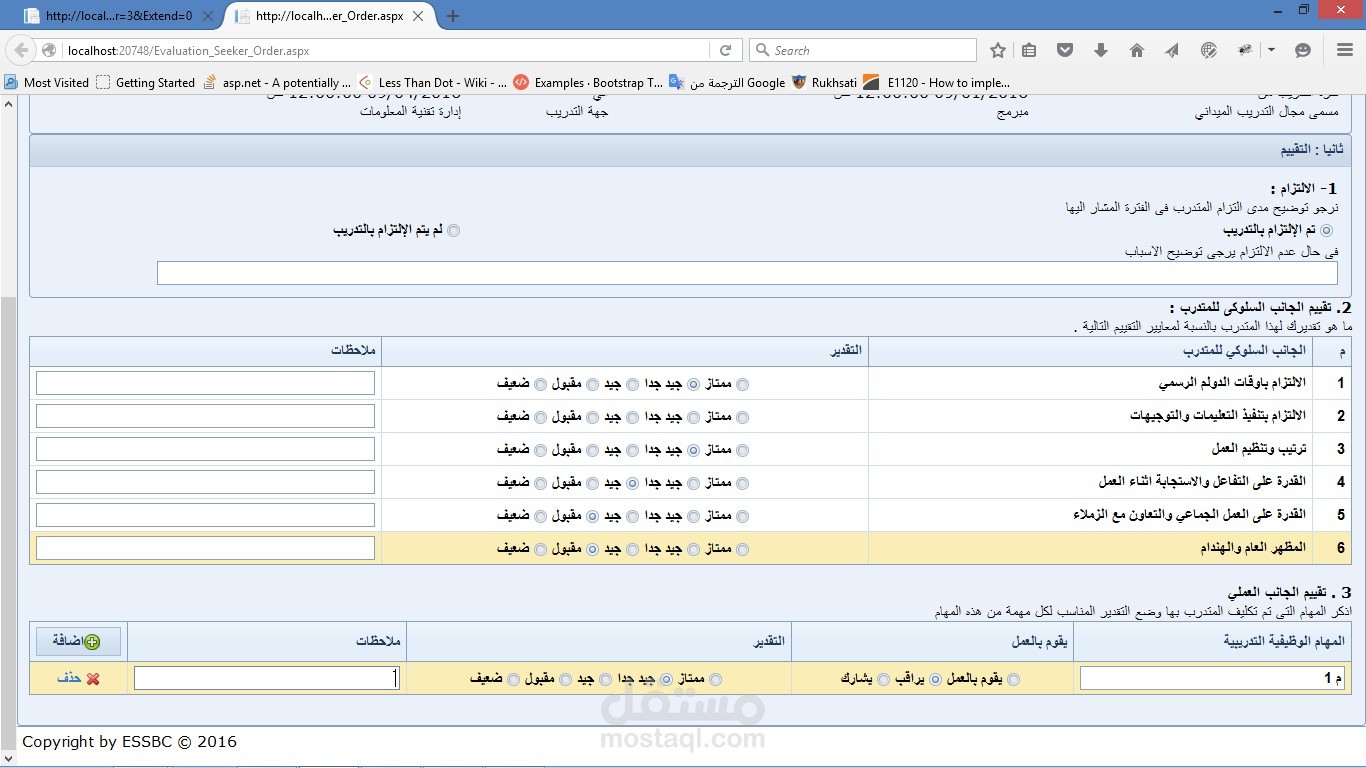The height and width of the screenshot is (768, 1366).
Task: Choose يراقب radio in task row
Action: click(x=936, y=679)
